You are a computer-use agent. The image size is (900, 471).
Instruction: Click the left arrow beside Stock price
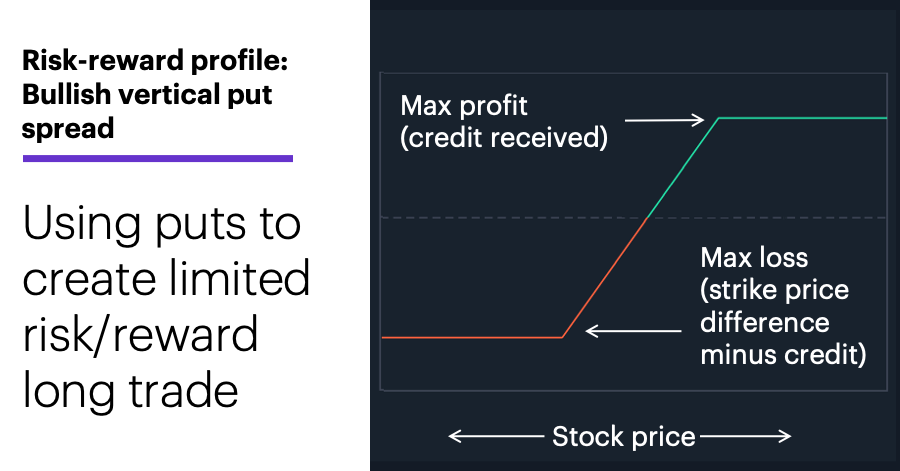tap(496, 437)
